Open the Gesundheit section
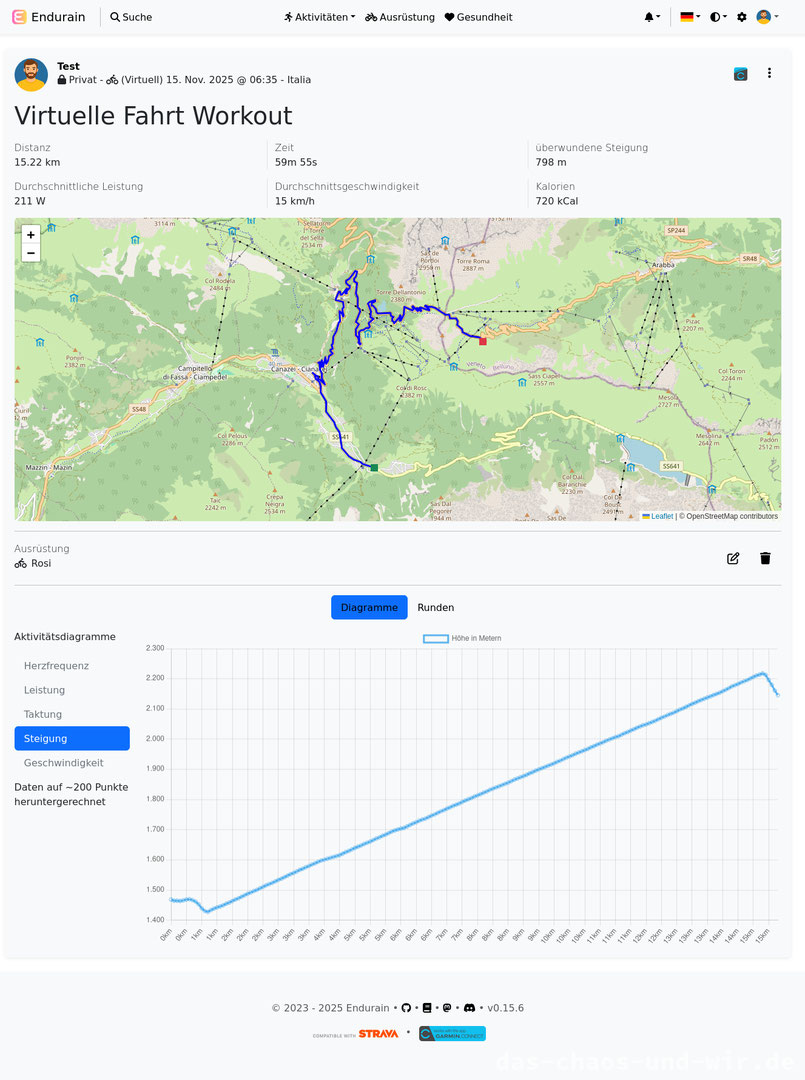 [478, 17]
